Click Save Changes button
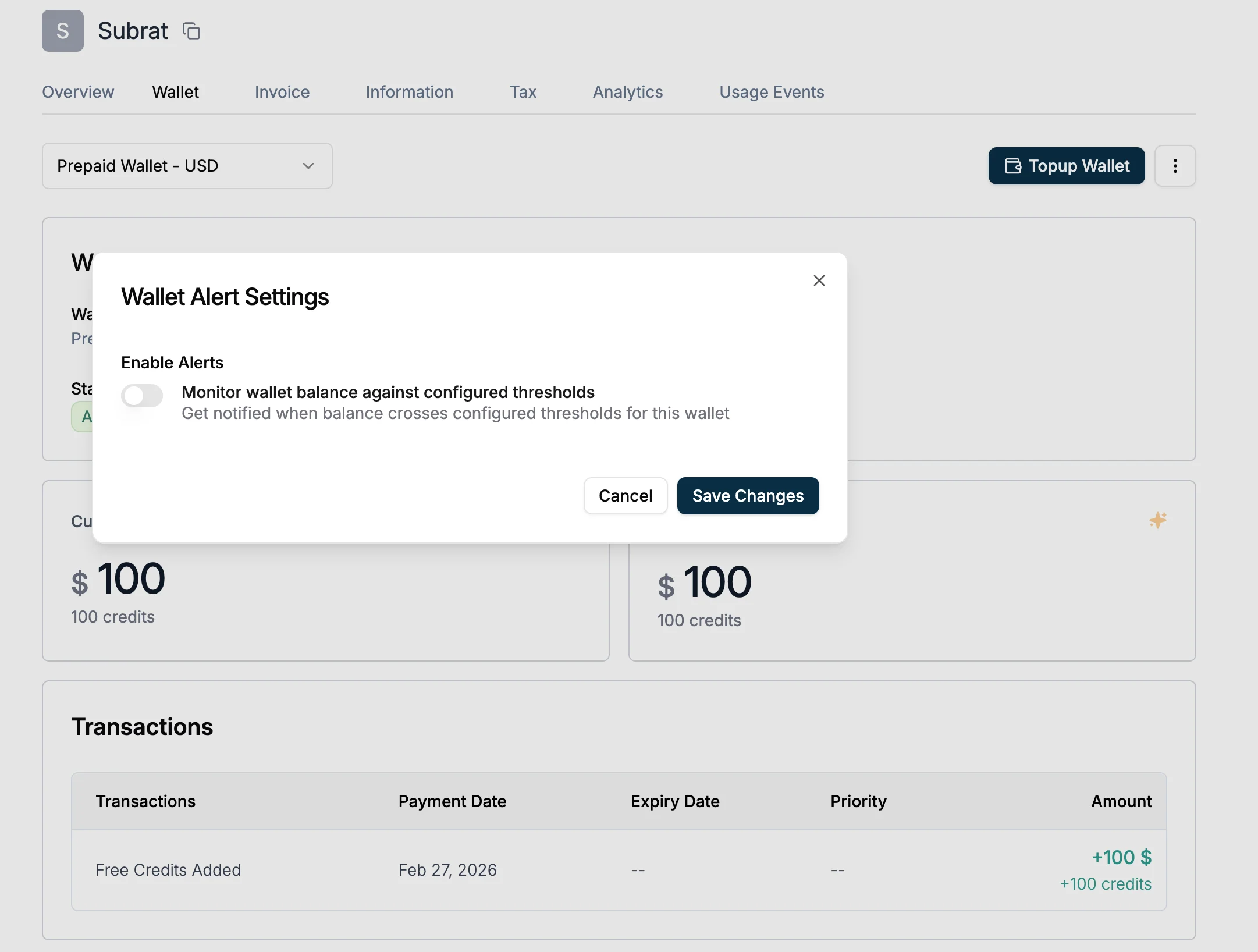Screen dimensions: 1258x952 748,496
